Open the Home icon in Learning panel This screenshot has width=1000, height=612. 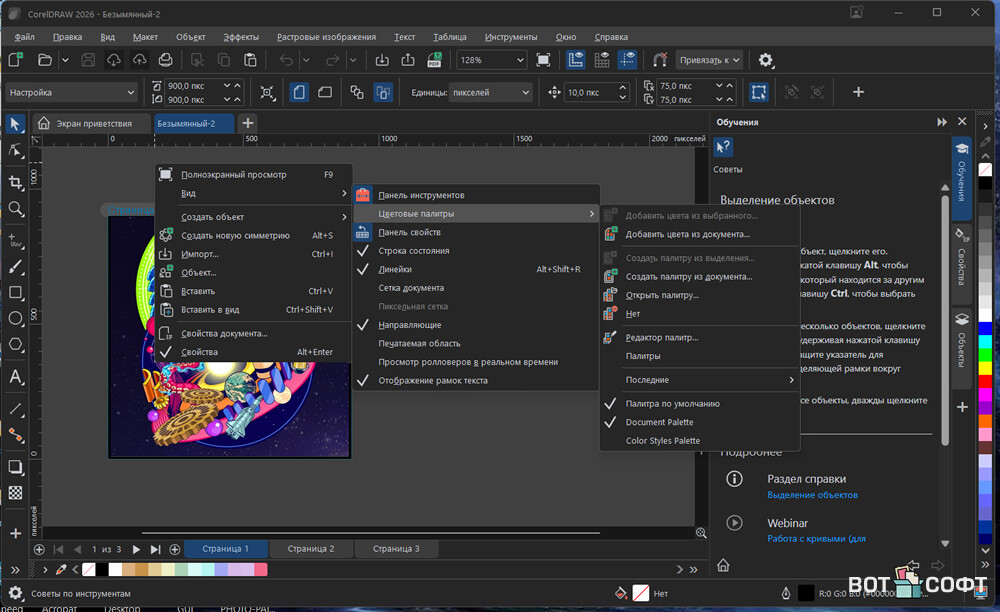(x=723, y=566)
